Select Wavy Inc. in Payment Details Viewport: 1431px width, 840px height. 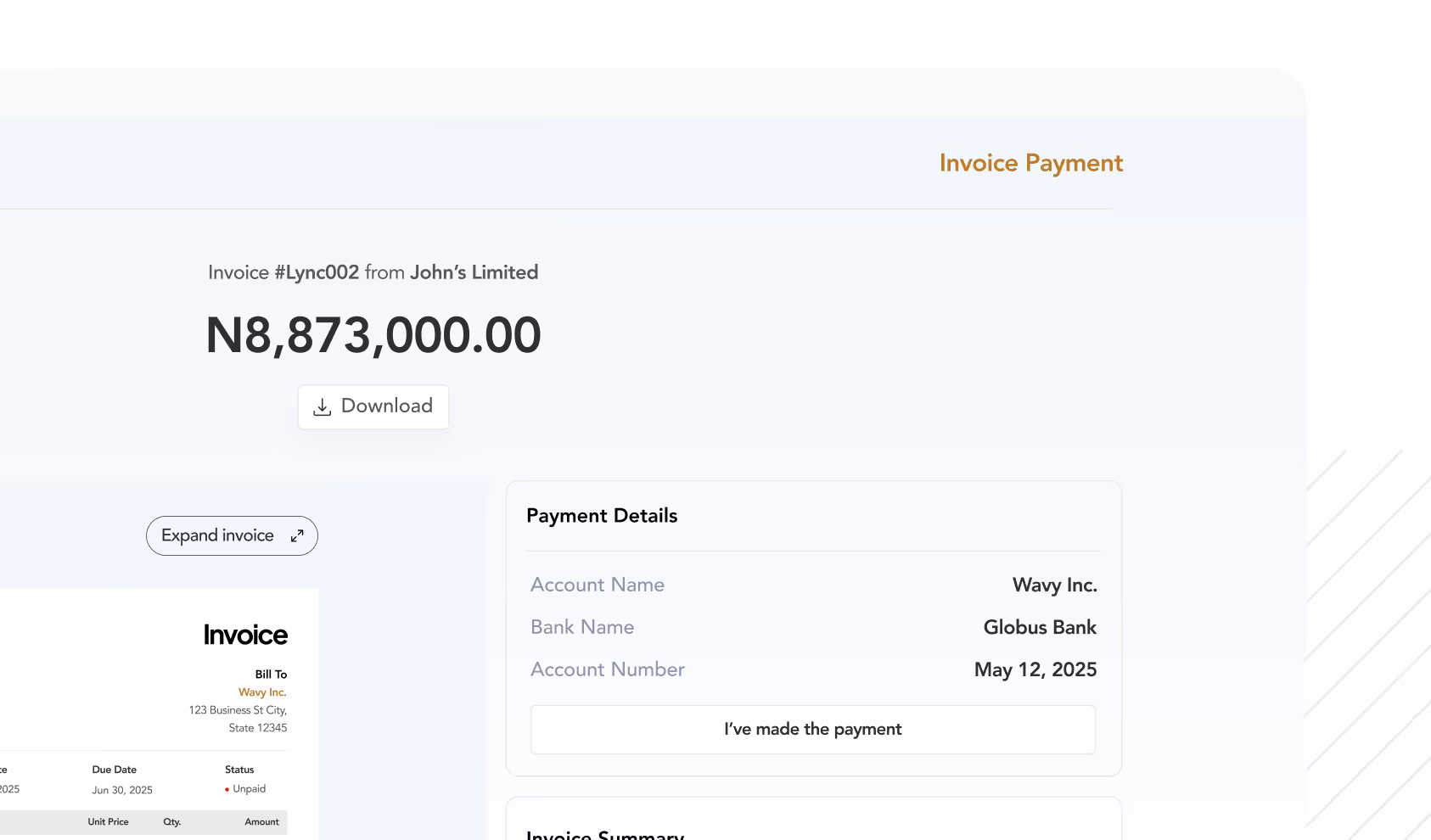(1054, 585)
